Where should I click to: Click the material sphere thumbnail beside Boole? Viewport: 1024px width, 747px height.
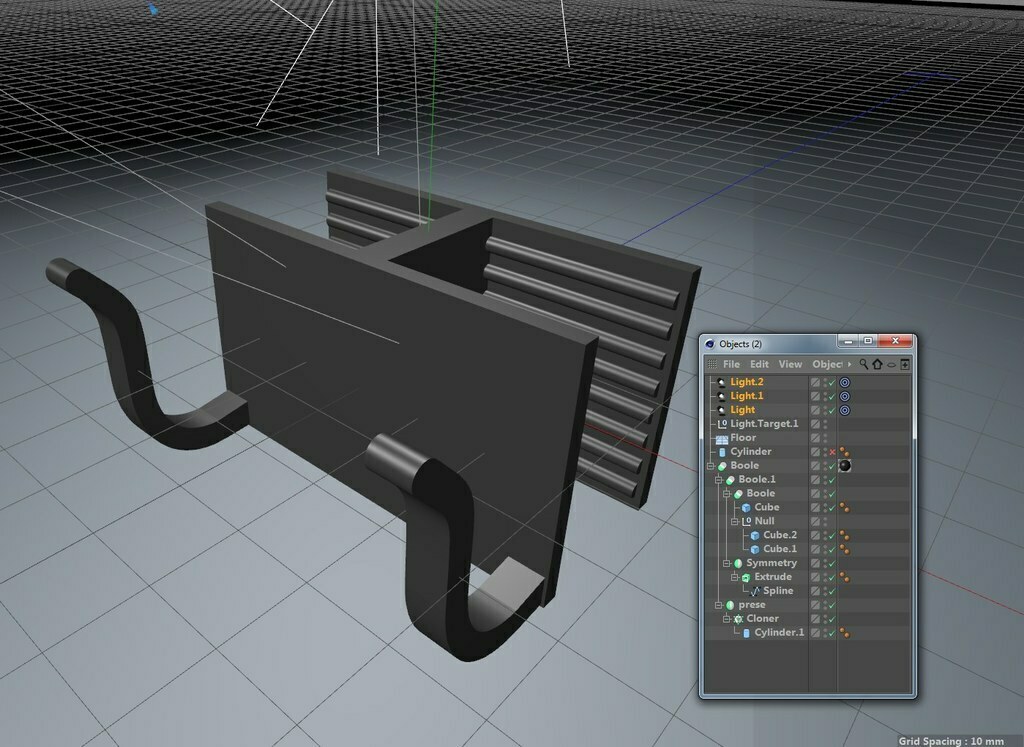[845, 466]
